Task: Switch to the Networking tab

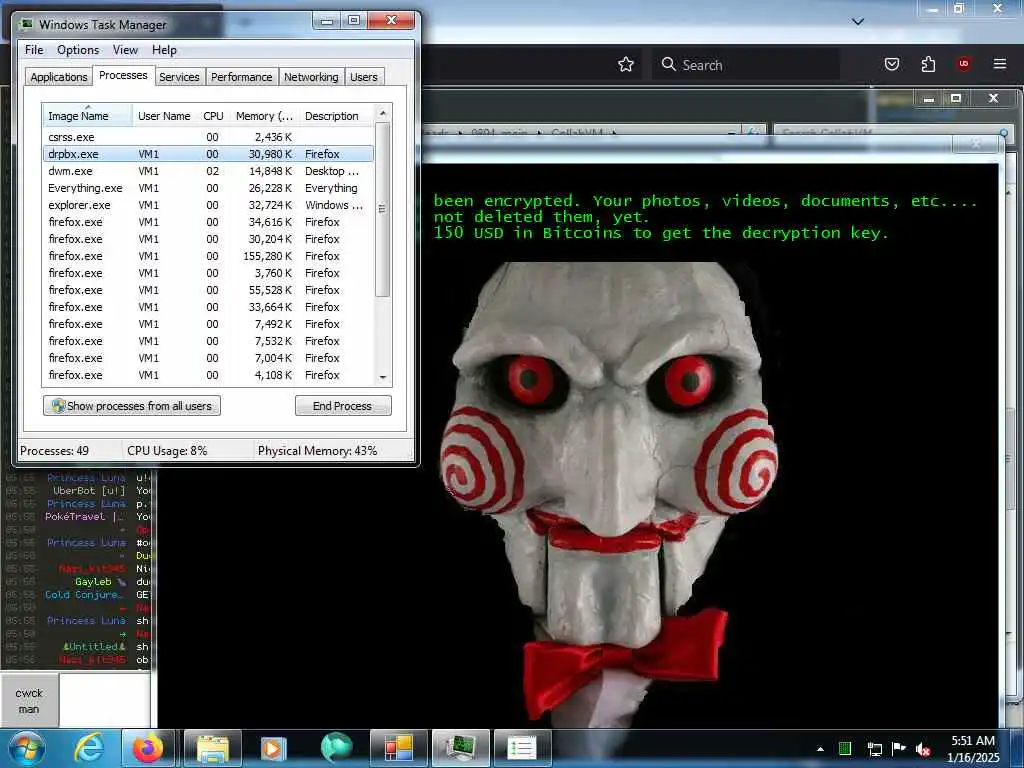Action: pyautogui.click(x=311, y=77)
